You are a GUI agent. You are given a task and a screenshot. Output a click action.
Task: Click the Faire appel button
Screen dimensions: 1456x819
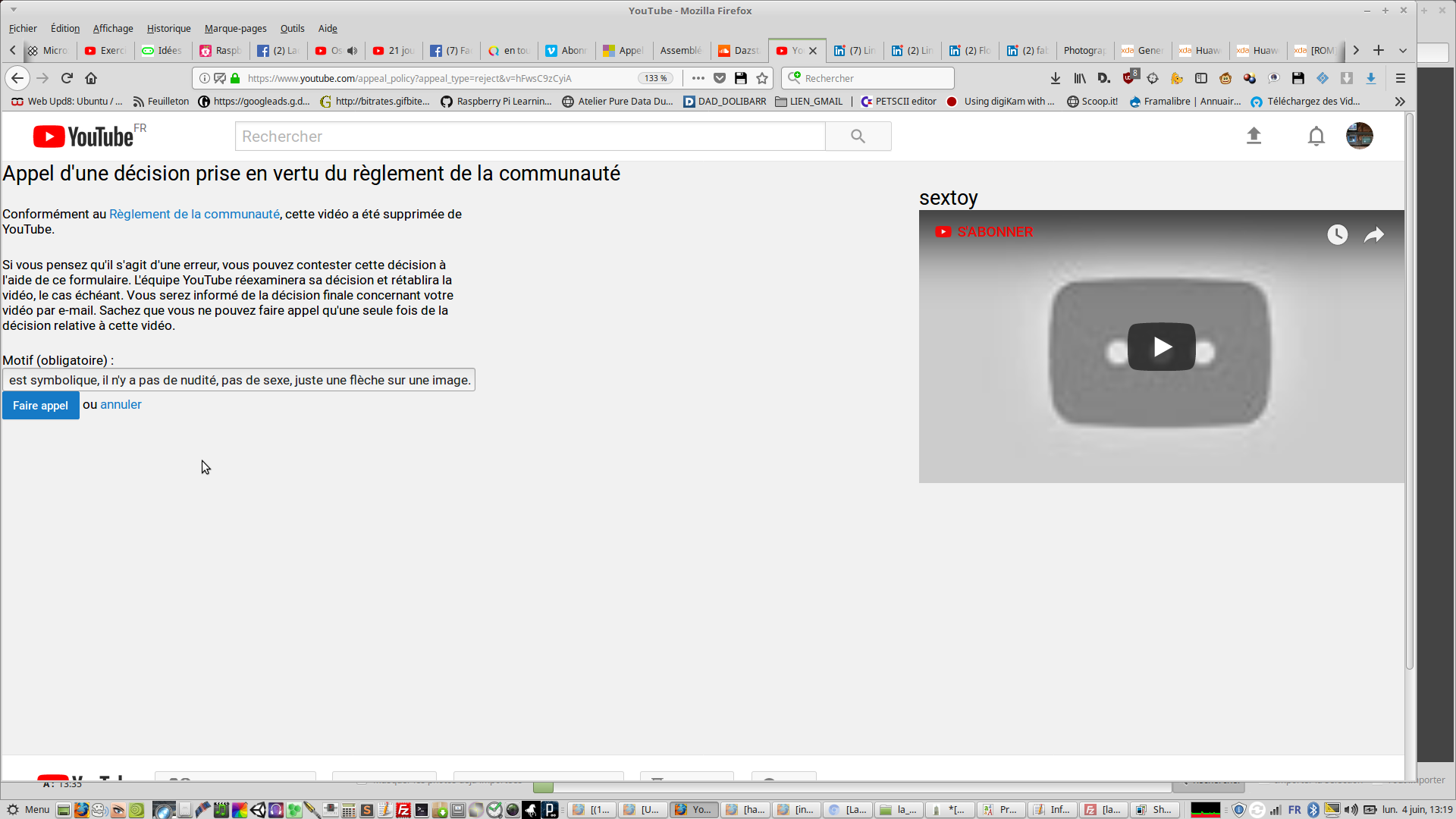tap(40, 406)
